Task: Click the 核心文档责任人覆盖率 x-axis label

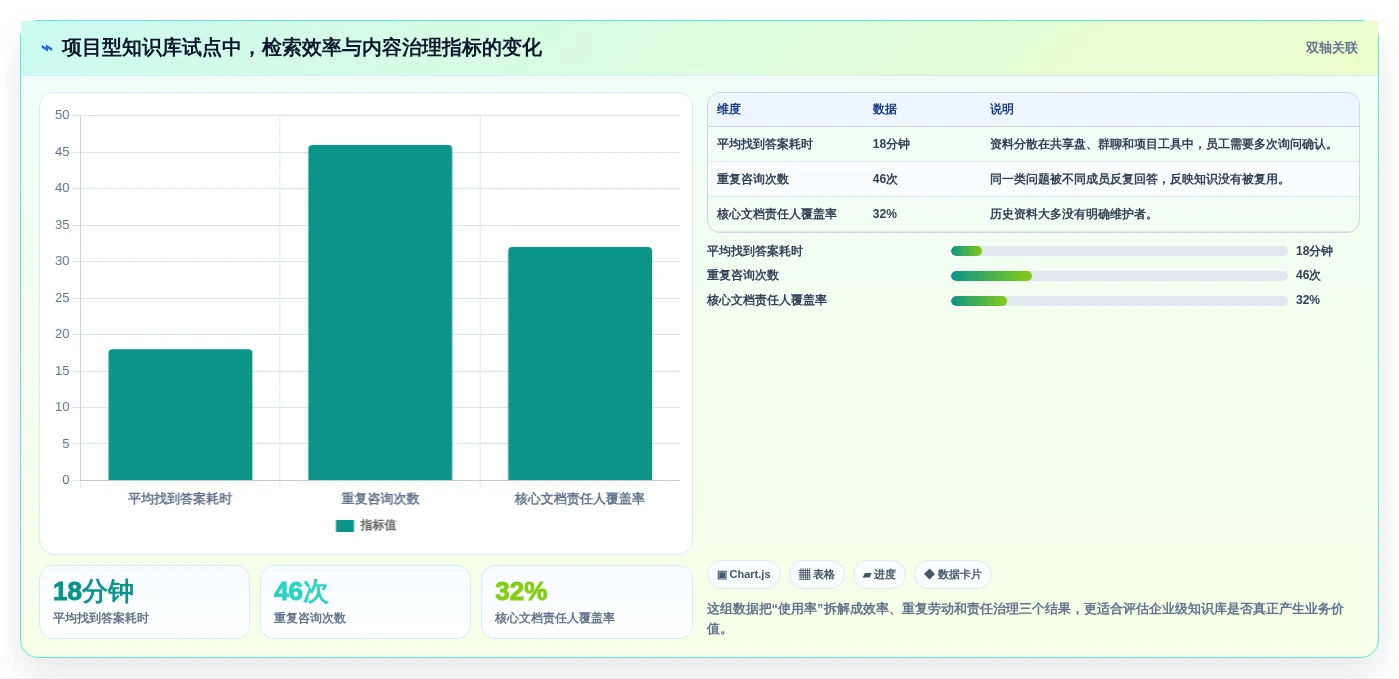Action: point(580,499)
